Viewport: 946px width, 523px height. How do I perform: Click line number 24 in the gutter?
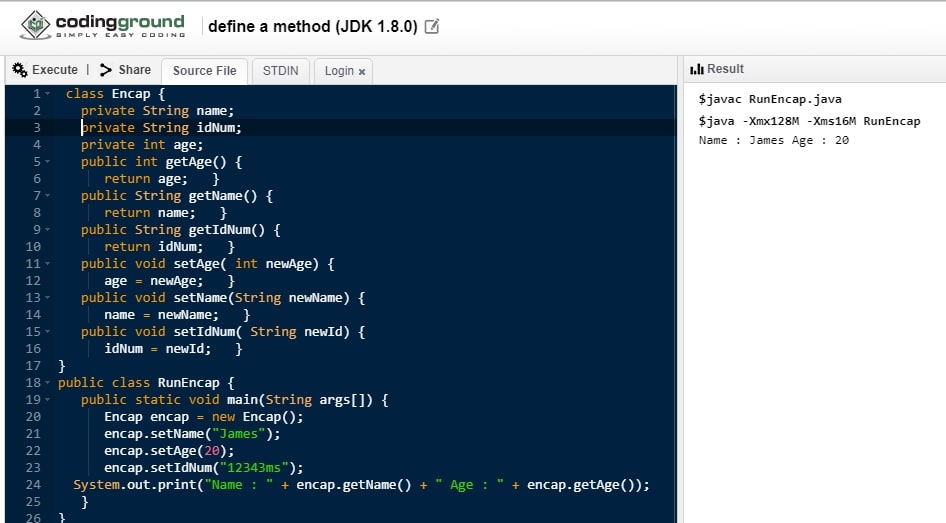33,485
